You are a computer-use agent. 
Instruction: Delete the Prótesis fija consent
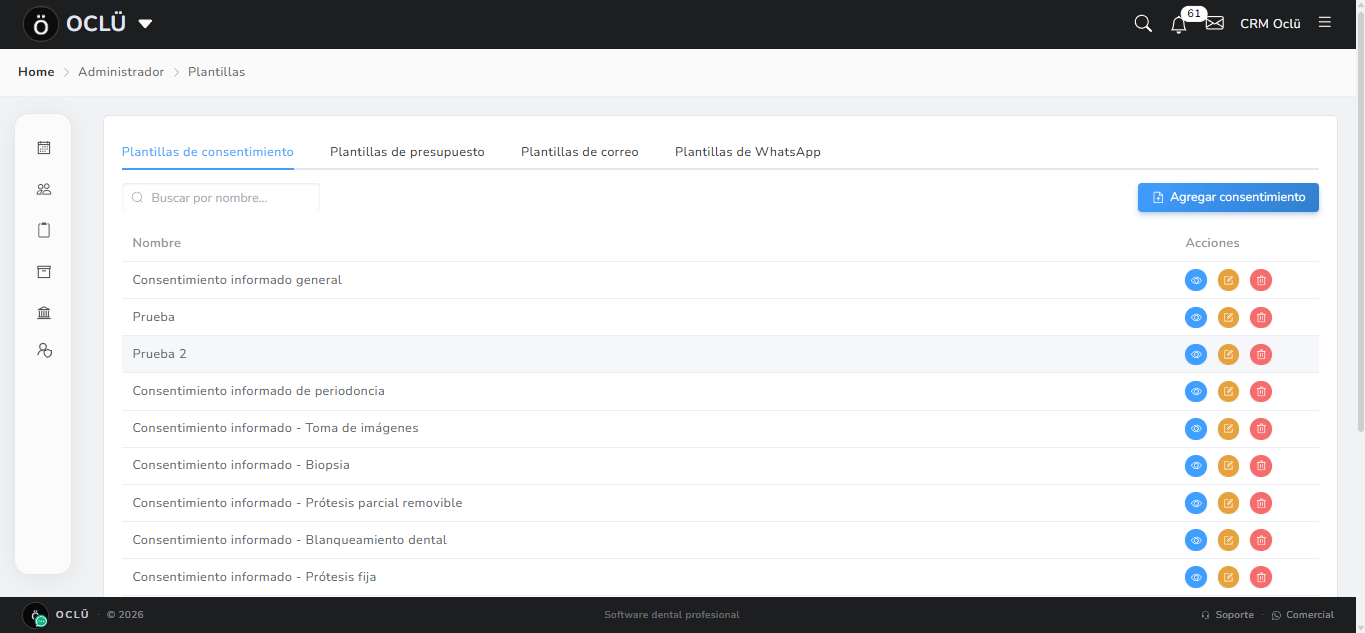pyautogui.click(x=1261, y=577)
